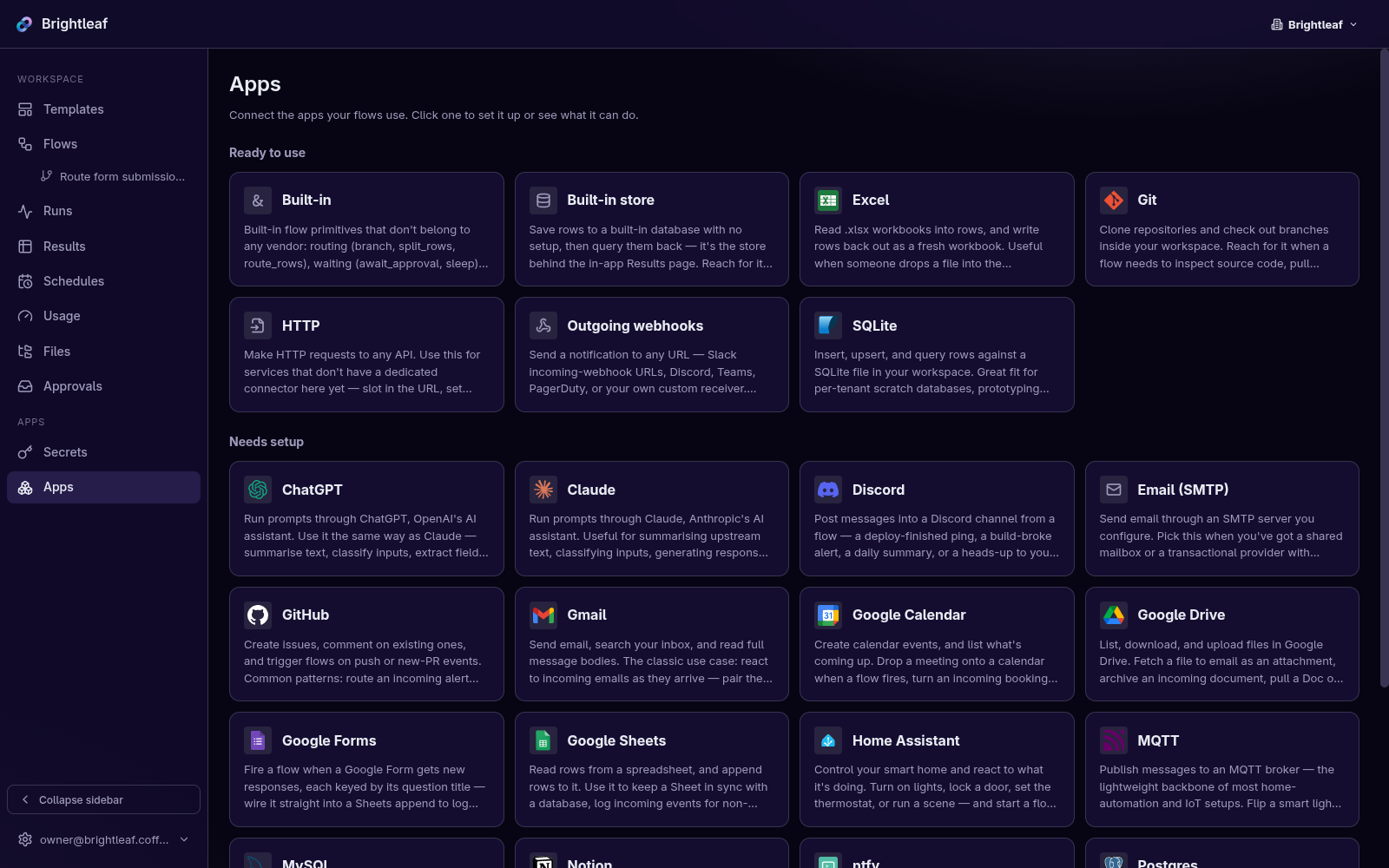This screenshot has width=1389, height=868.
Task: Click the Google Calendar icon
Action: [x=828, y=615]
